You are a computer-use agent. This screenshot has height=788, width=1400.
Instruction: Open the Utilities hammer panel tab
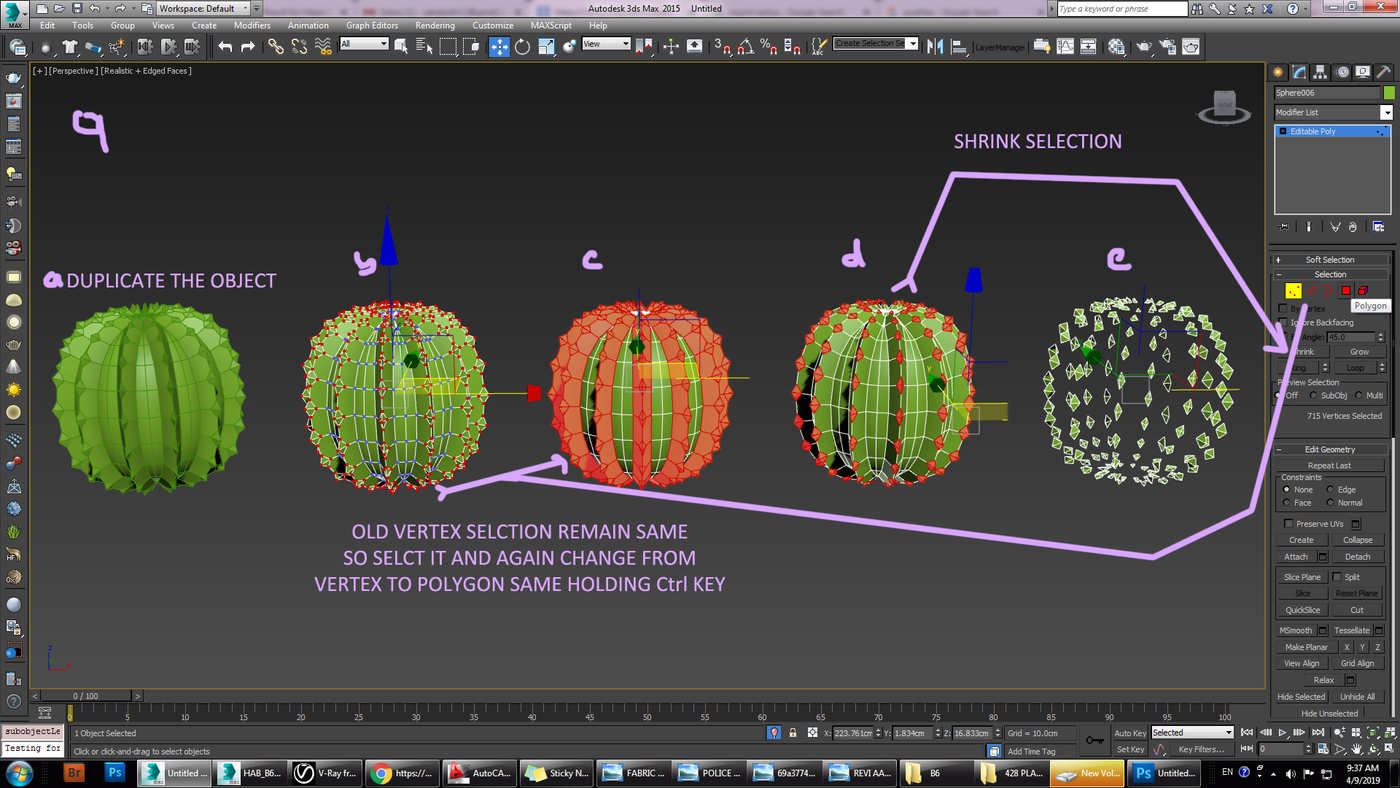pyautogui.click(x=1385, y=72)
